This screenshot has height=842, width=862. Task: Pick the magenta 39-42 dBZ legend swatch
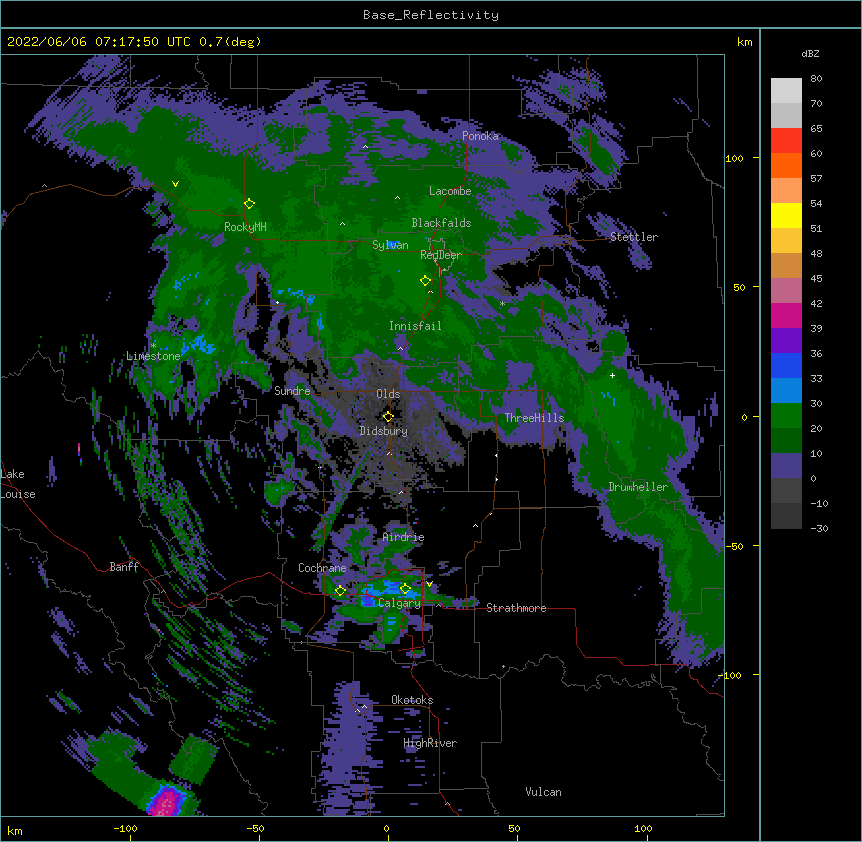click(x=786, y=315)
